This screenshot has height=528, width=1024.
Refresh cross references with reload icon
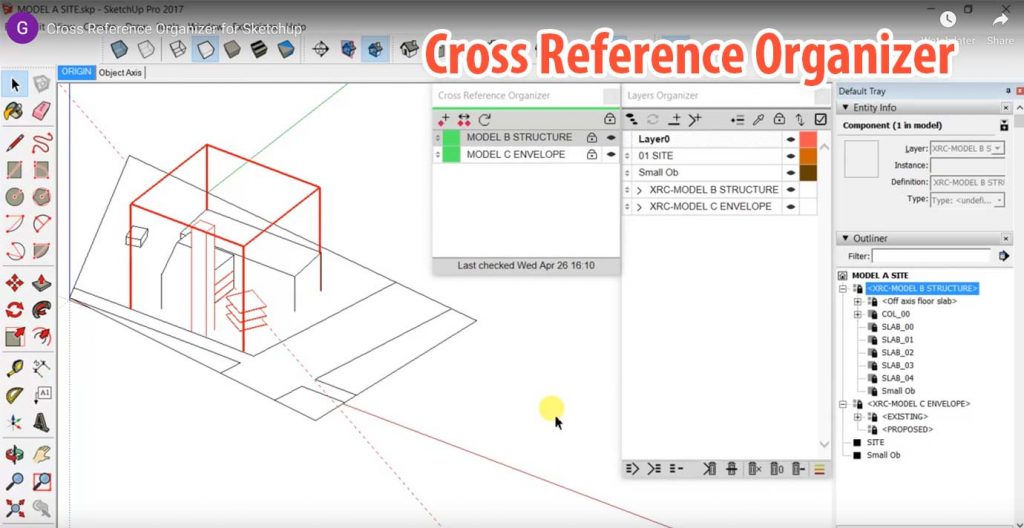click(x=484, y=118)
